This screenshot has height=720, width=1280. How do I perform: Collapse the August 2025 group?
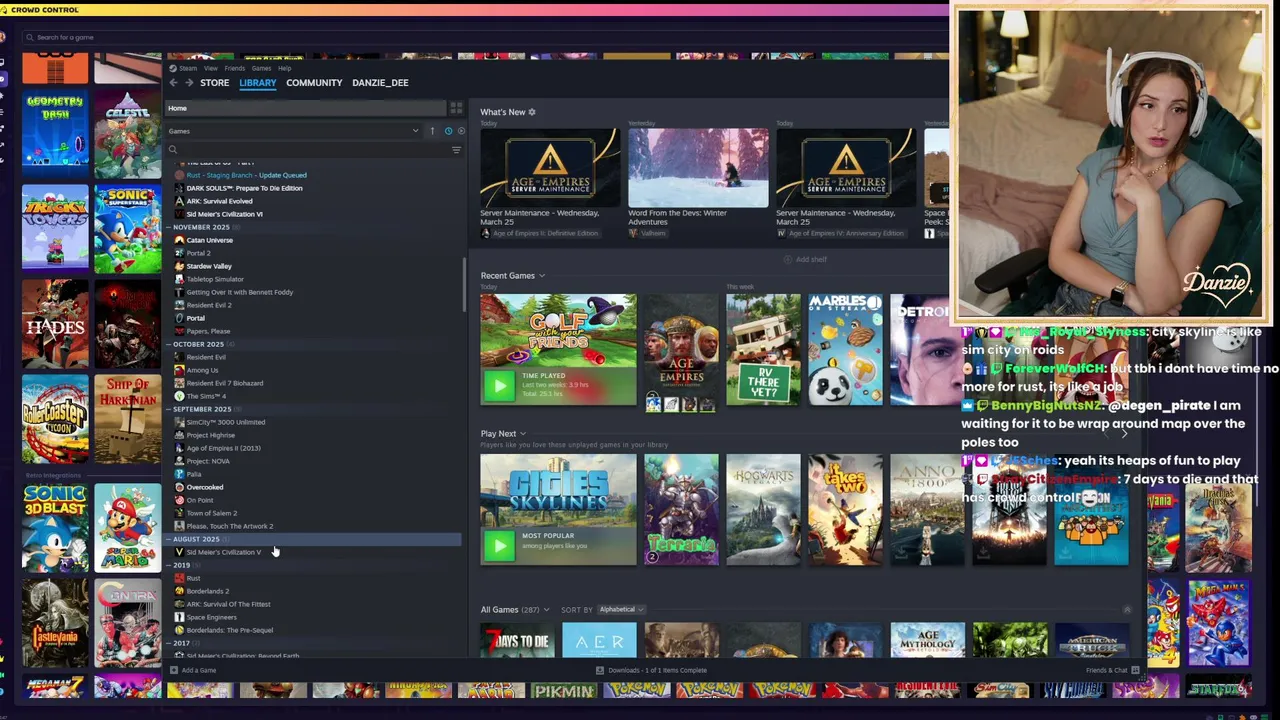[168, 539]
